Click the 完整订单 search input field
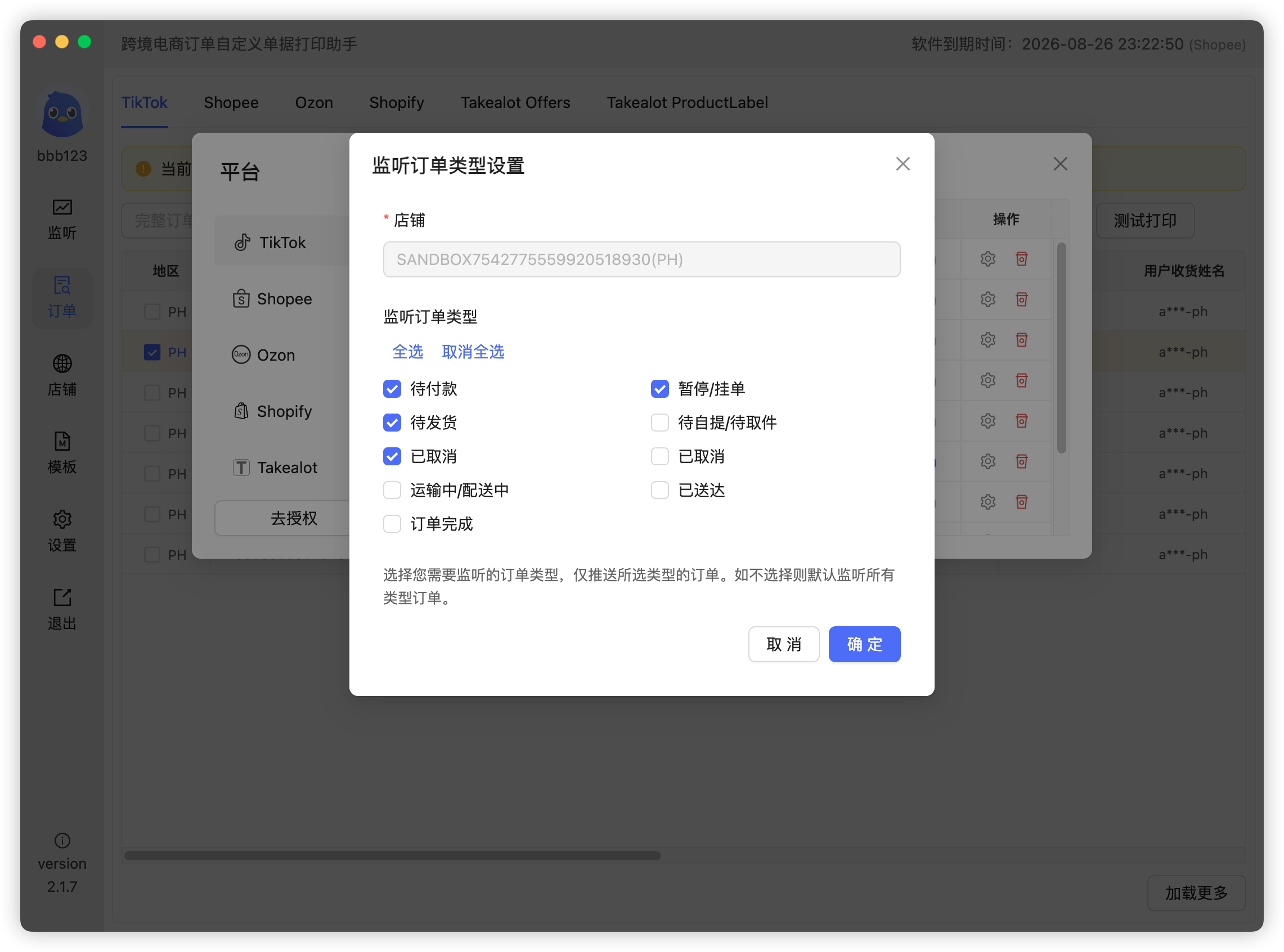Viewport: 1284px width, 952px height. pyautogui.click(x=158, y=220)
